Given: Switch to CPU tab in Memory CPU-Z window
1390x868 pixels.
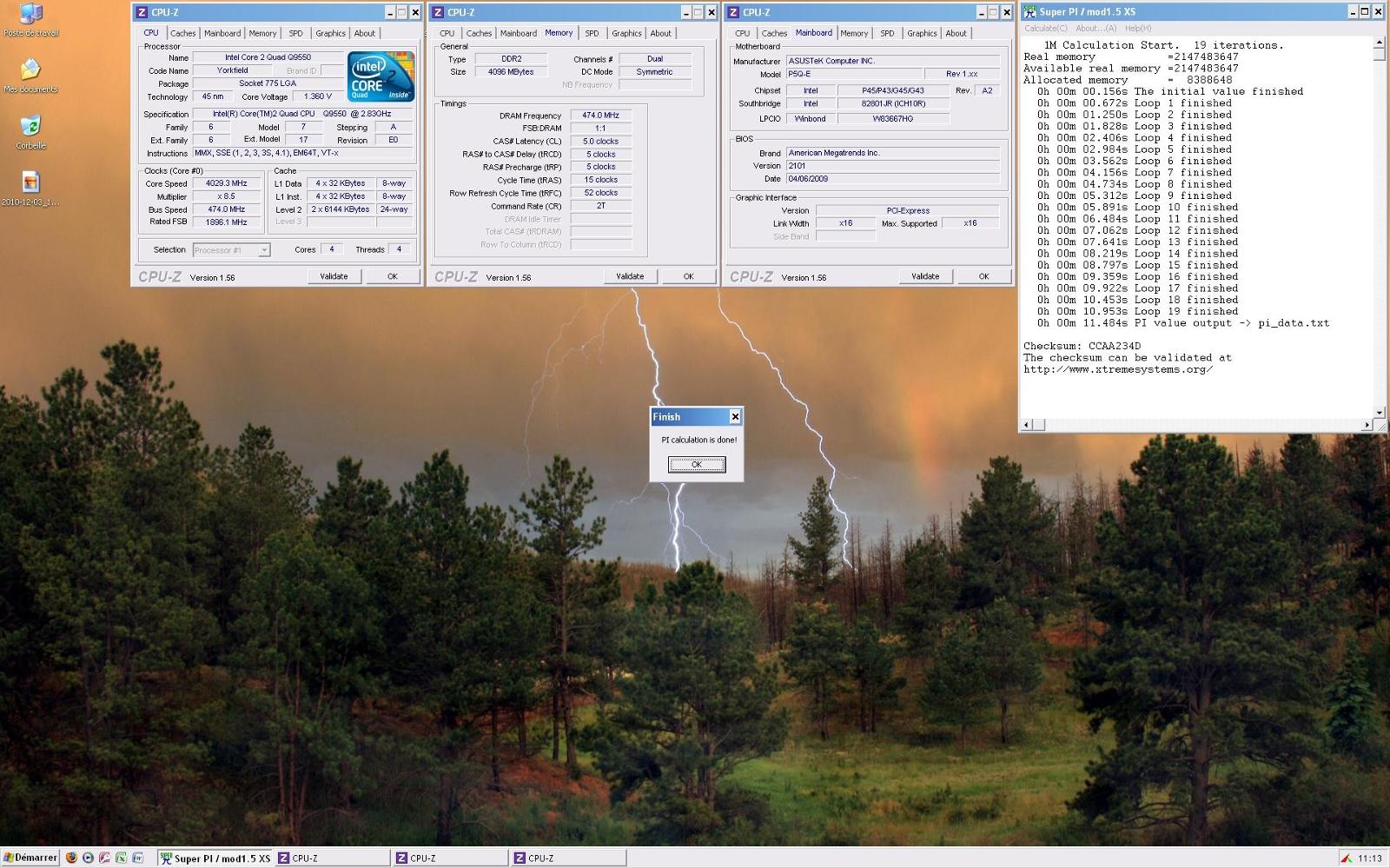Looking at the screenshot, I should [447, 34].
